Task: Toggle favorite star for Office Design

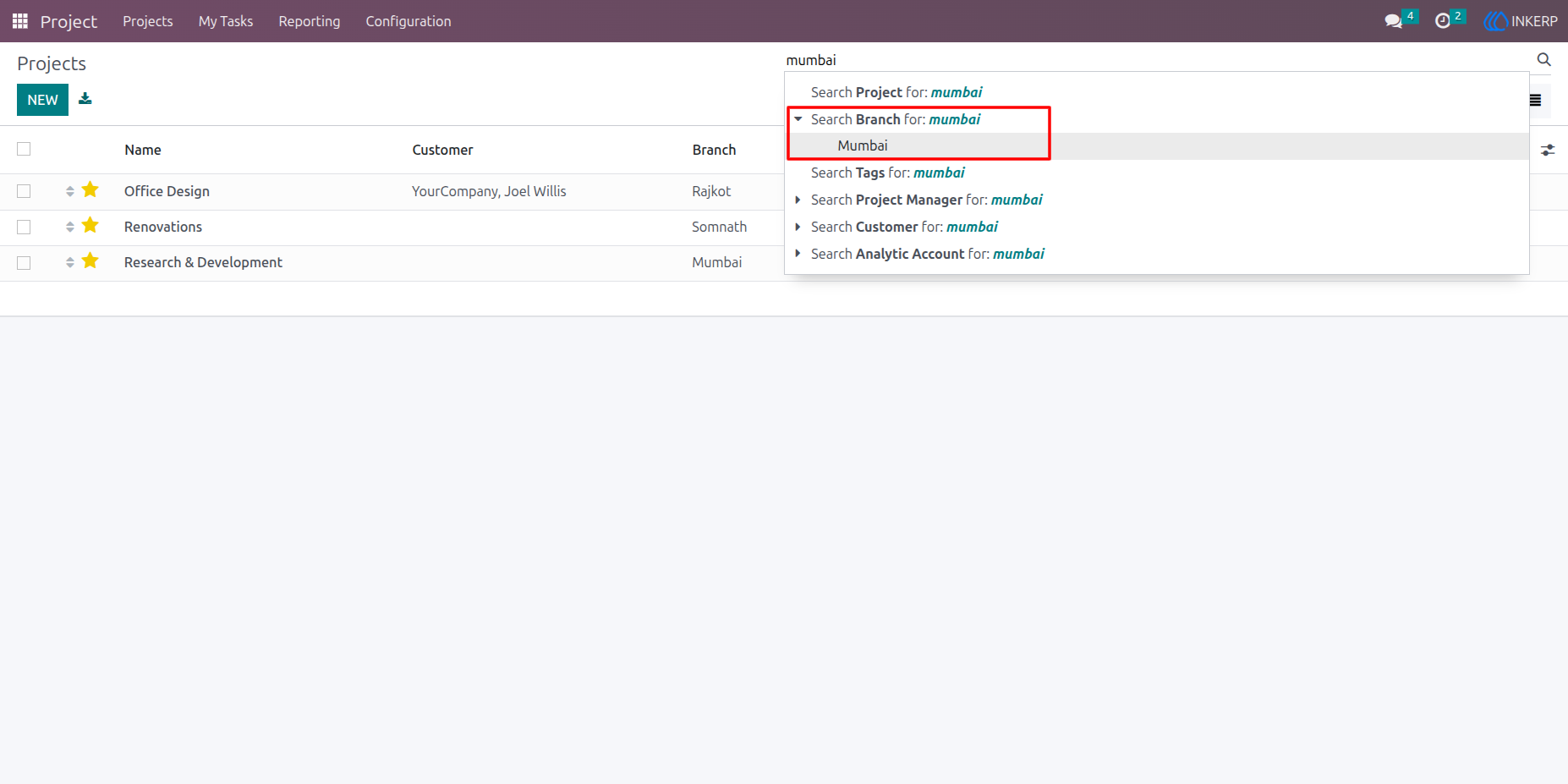Action: coord(90,190)
